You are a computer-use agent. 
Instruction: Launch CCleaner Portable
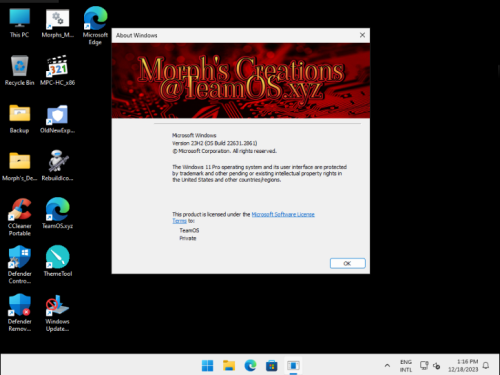[19, 217]
